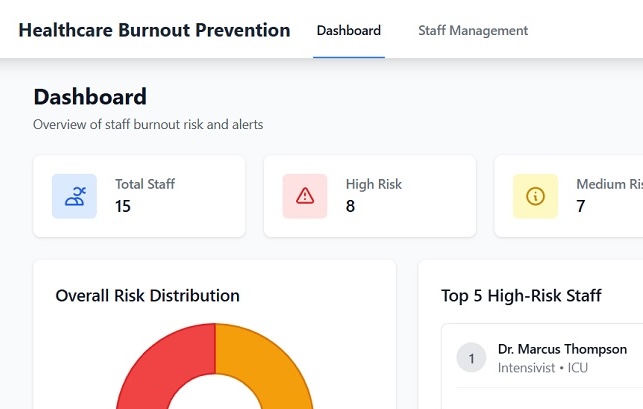Click the orange segment of the risk donut chart
Screen dimensions: 643x409
[x=265, y=360]
